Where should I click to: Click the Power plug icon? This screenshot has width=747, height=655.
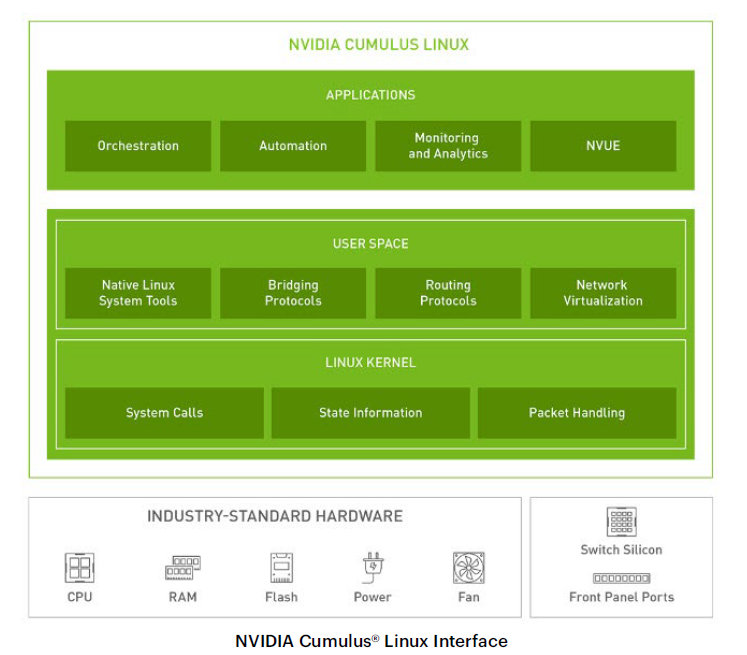click(x=372, y=567)
